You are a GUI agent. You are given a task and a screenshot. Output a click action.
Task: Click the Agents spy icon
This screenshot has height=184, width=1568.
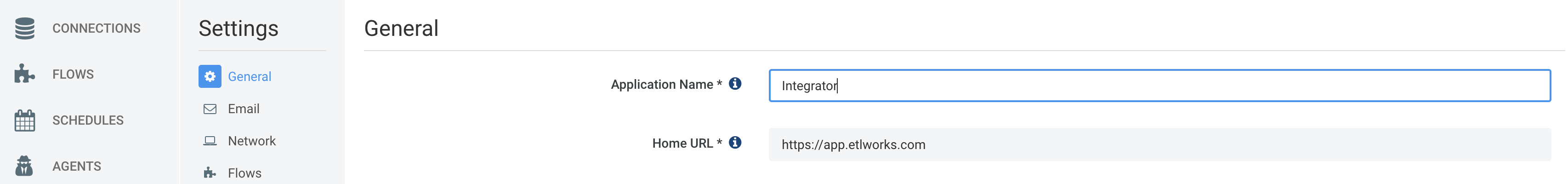coord(24,166)
